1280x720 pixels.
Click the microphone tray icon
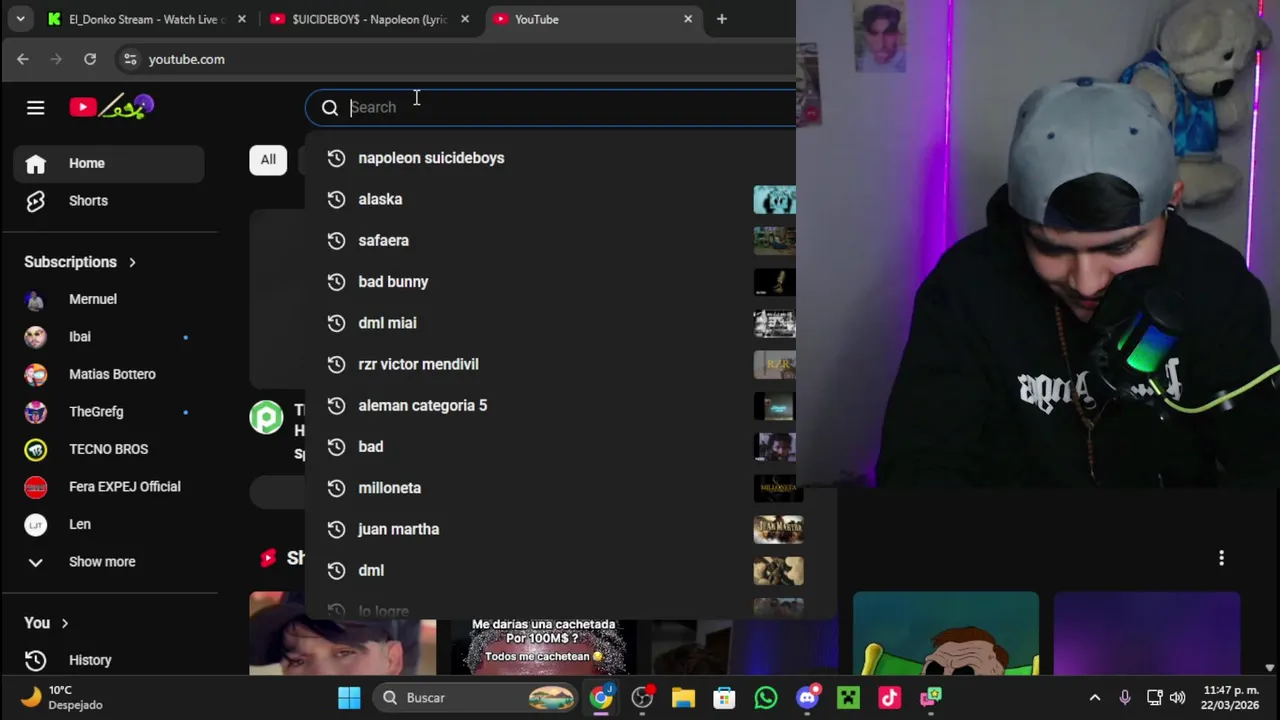1125,697
